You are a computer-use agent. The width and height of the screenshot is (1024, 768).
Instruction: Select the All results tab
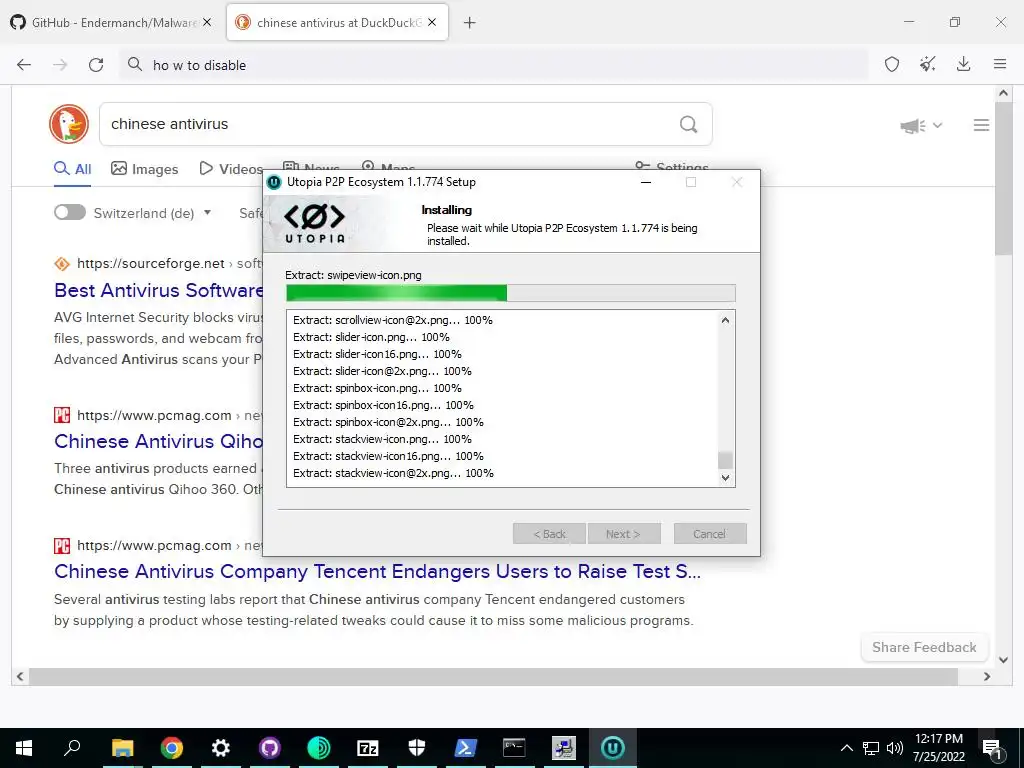[x=72, y=169]
